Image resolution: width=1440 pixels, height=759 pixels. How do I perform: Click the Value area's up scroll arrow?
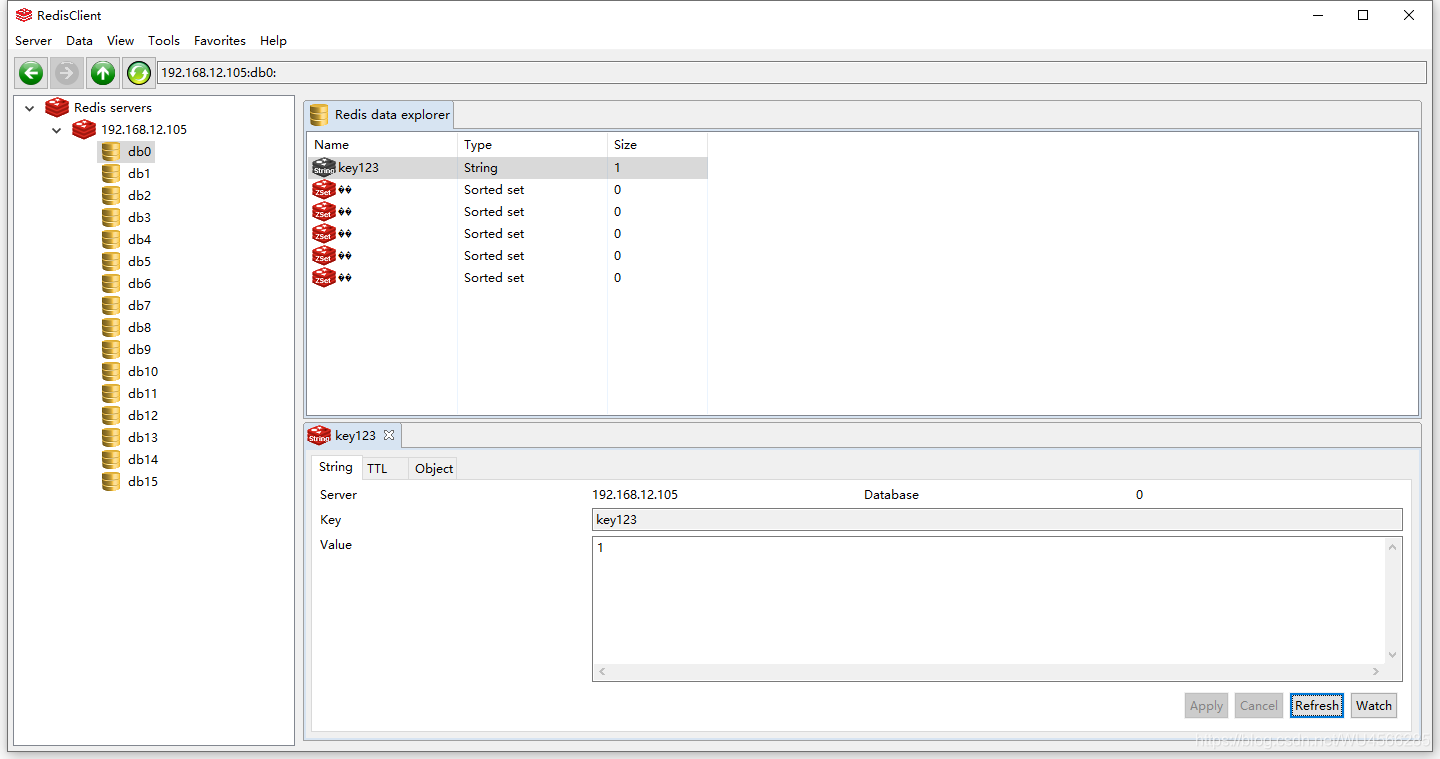point(1392,547)
